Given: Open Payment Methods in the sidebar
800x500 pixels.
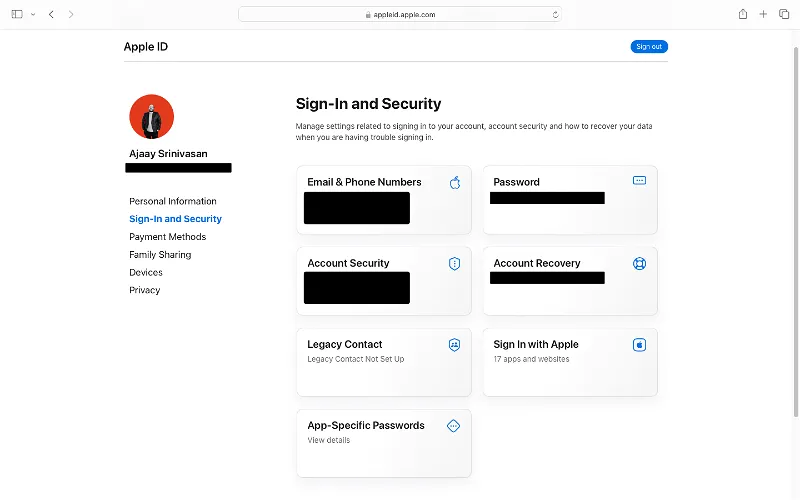Looking at the screenshot, I should [x=167, y=237].
